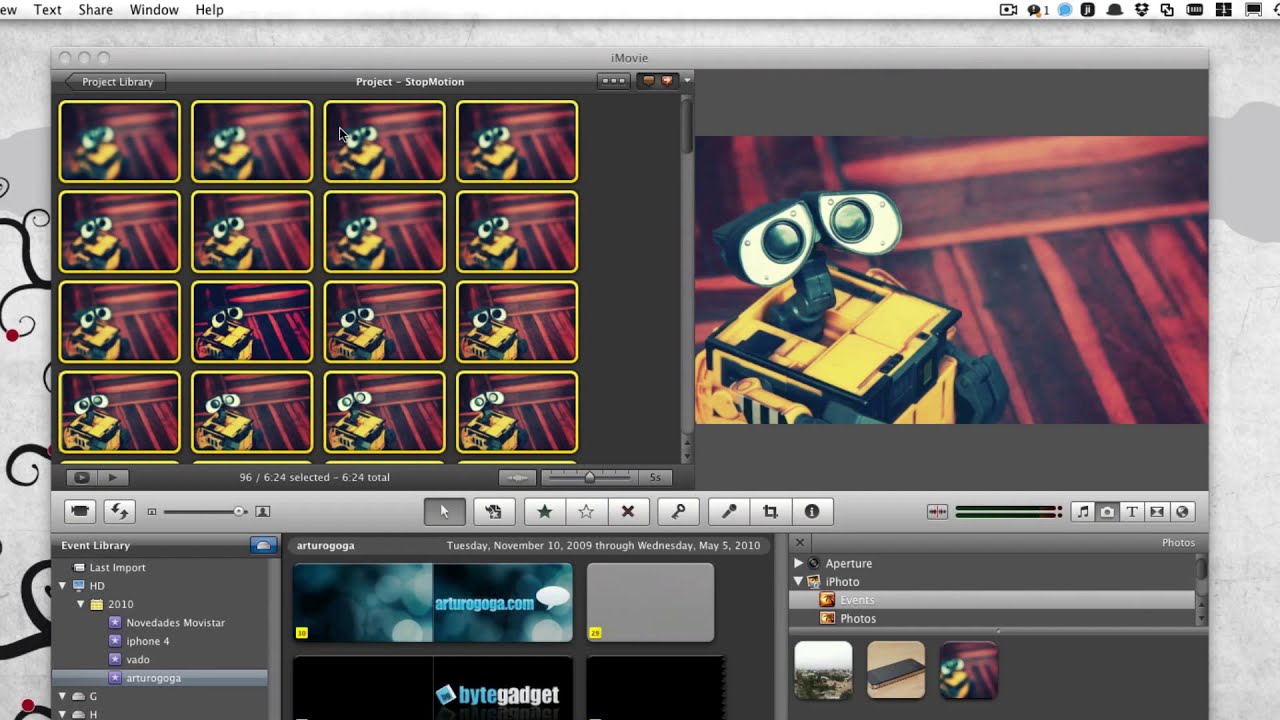Select first Wall-E clip in project
Screen dimensions: 1280x720
(119, 141)
